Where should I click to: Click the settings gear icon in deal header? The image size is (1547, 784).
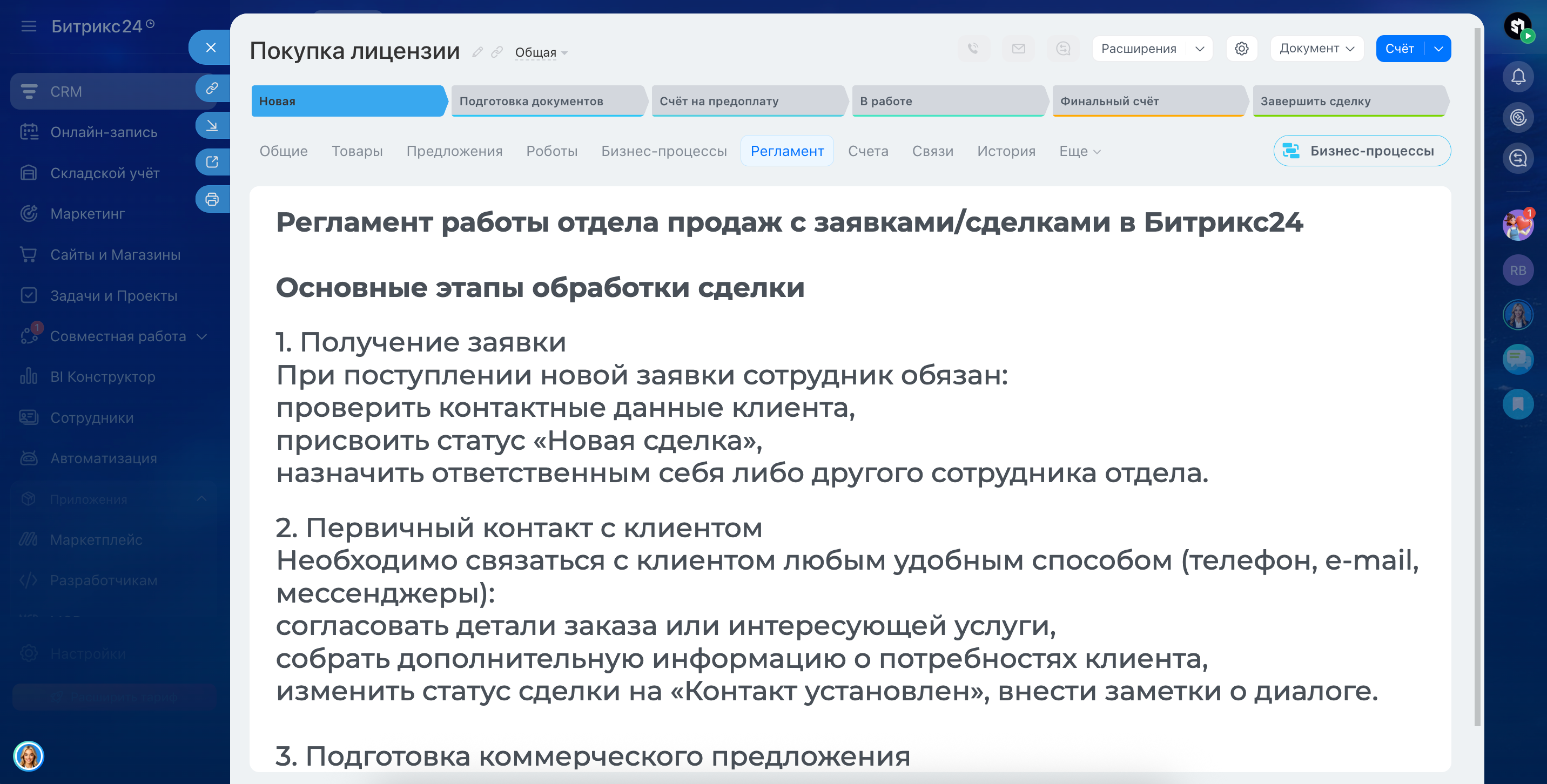click(x=1241, y=49)
